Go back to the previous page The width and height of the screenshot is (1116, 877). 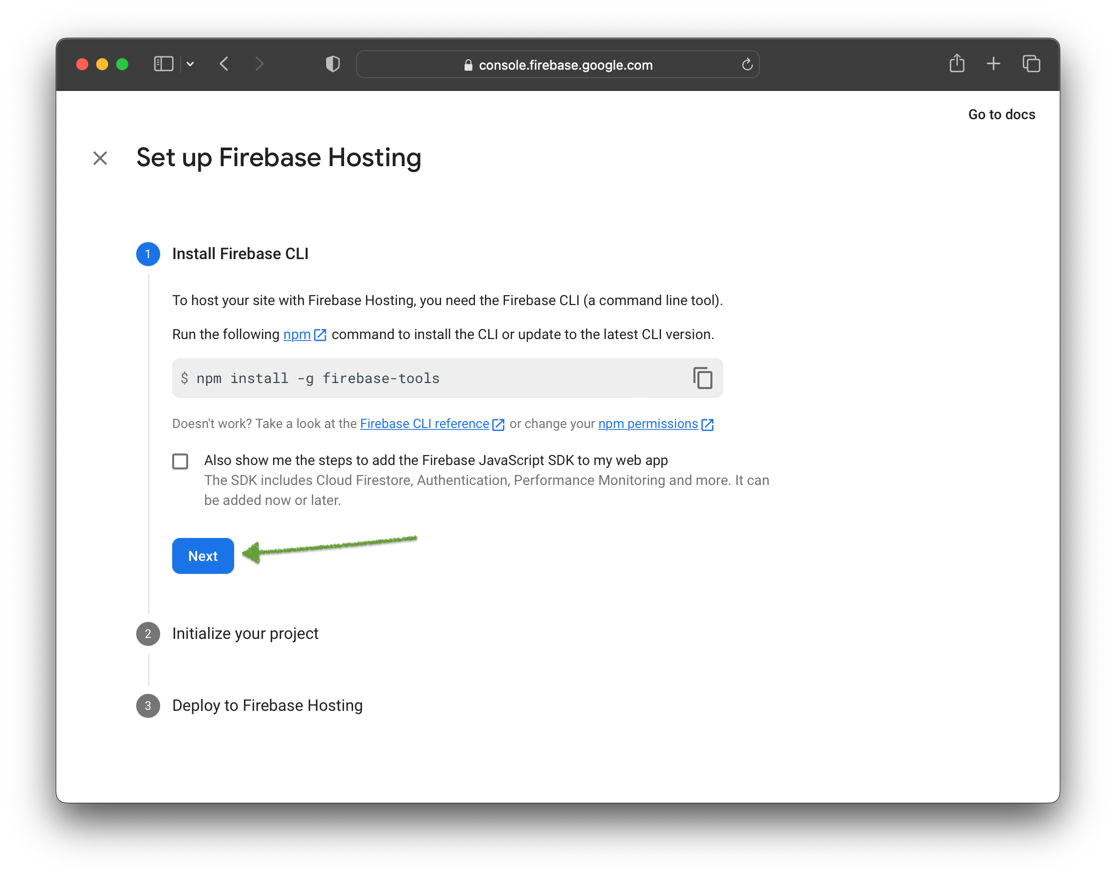224,64
